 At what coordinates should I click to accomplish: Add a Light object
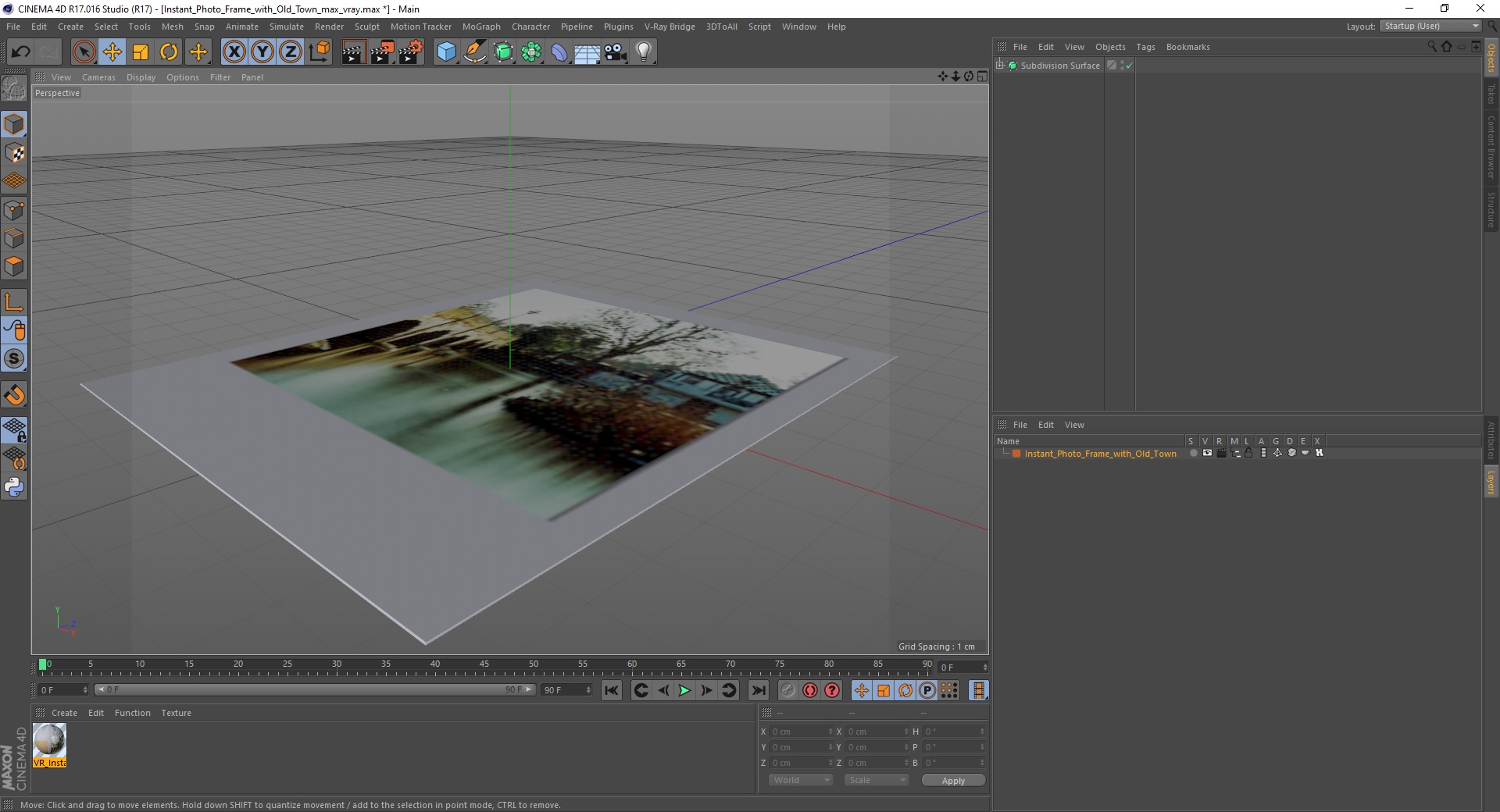click(x=644, y=52)
